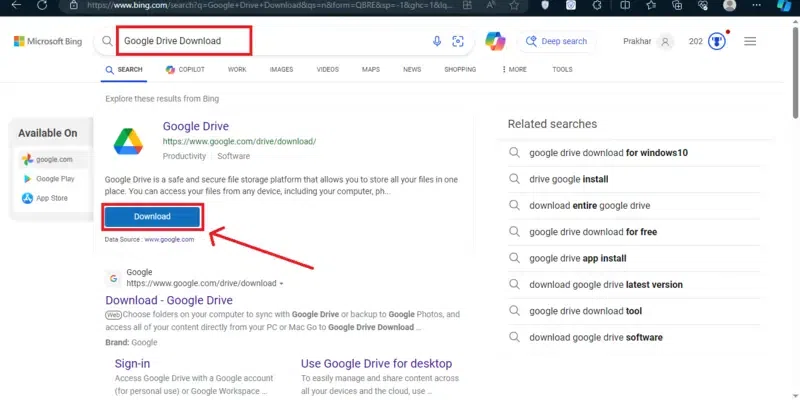Click the App Store entry

click(45, 198)
